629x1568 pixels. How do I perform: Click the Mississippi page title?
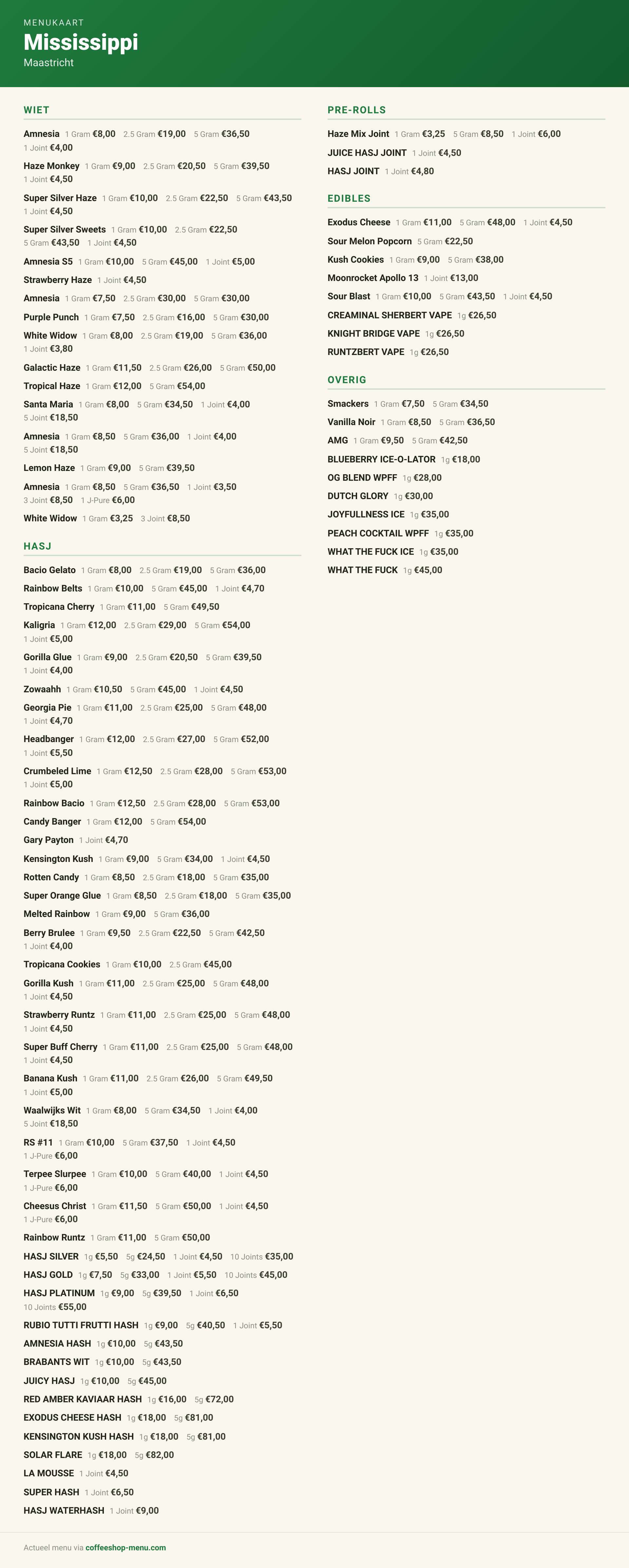[x=81, y=42]
